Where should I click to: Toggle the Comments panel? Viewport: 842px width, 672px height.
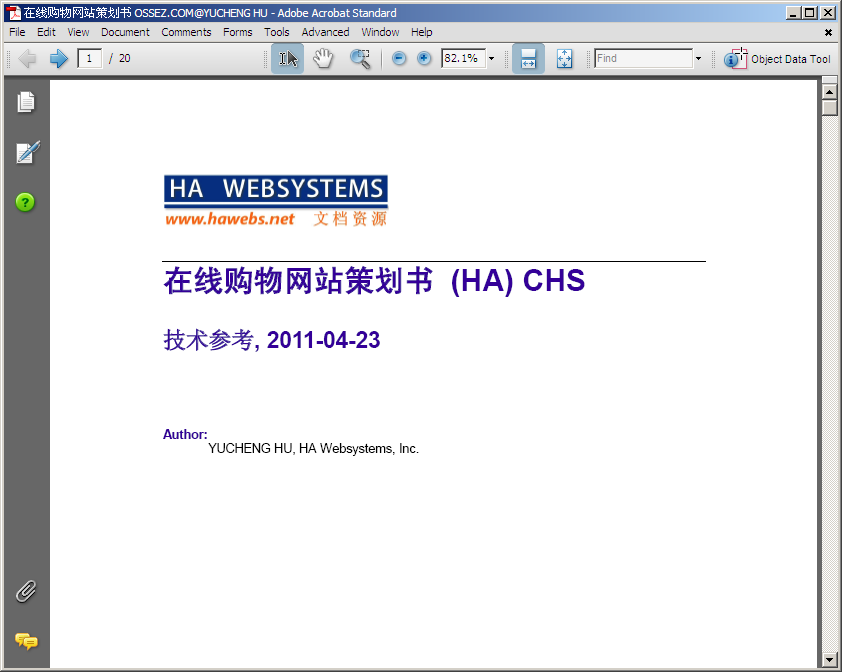[x=26, y=641]
